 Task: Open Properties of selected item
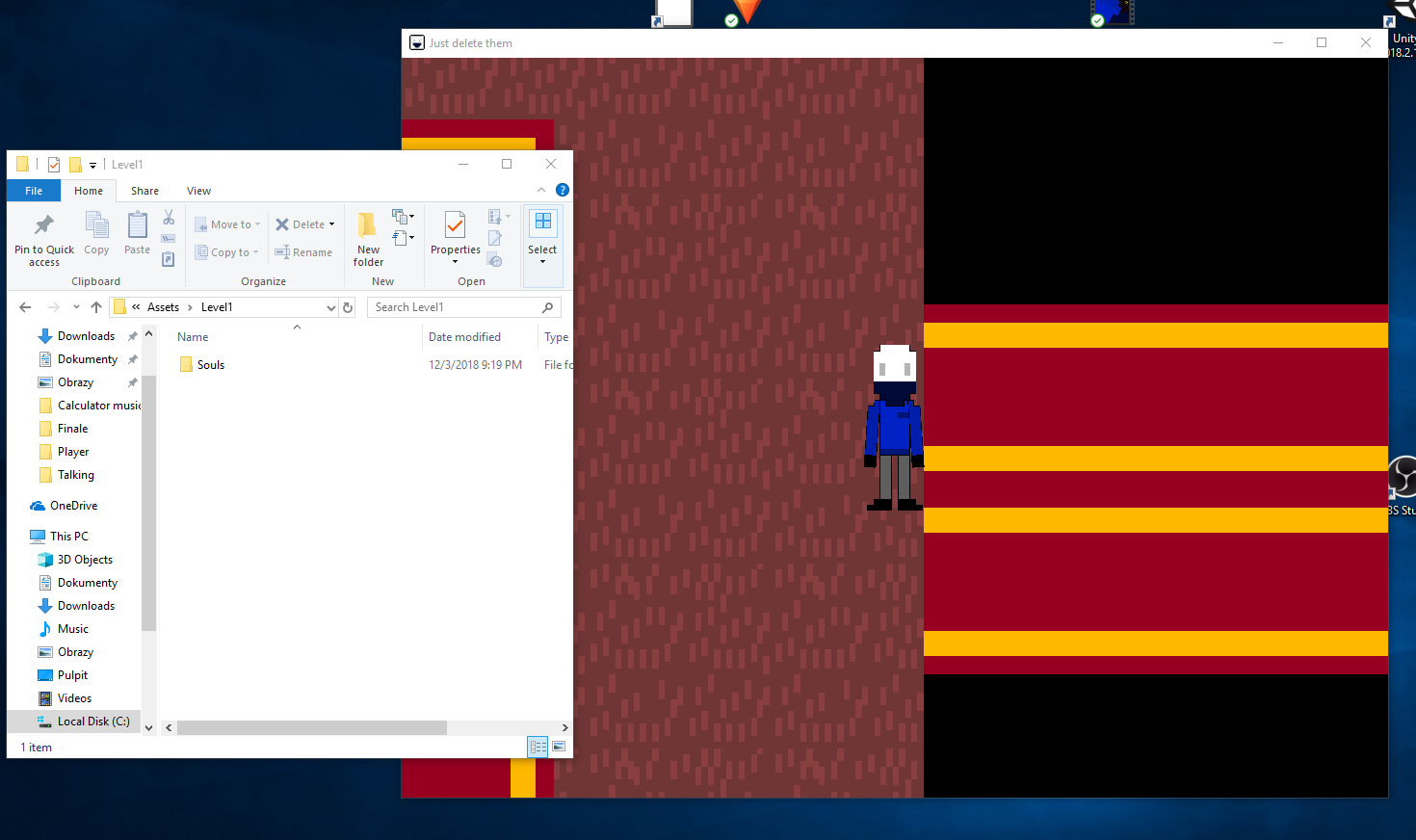click(x=455, y=238)
